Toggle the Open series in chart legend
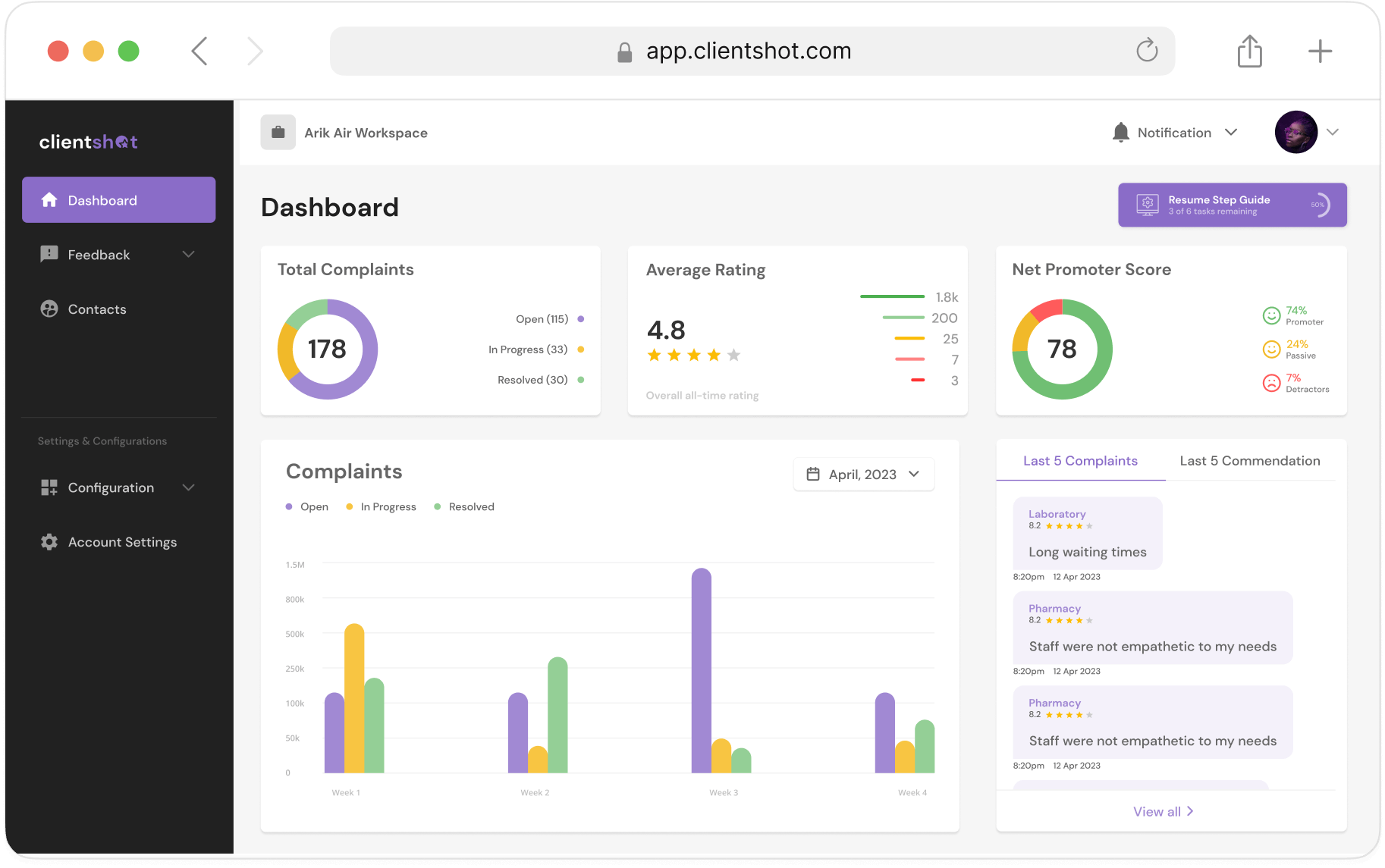The height and width of the screenshot is (868, 1385). coord(307,507)
